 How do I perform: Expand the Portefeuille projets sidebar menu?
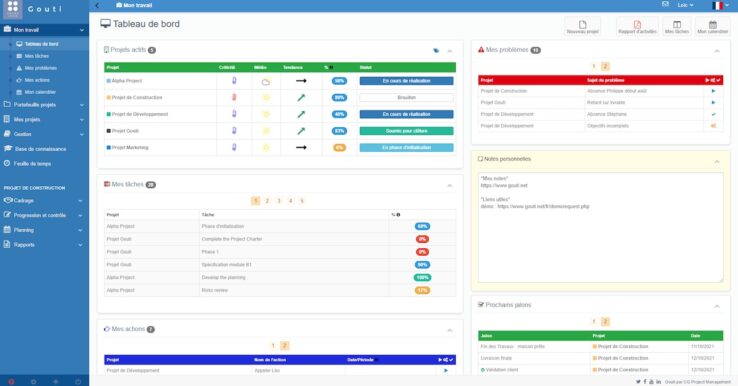pyautogui.click(x=44, y=105)
